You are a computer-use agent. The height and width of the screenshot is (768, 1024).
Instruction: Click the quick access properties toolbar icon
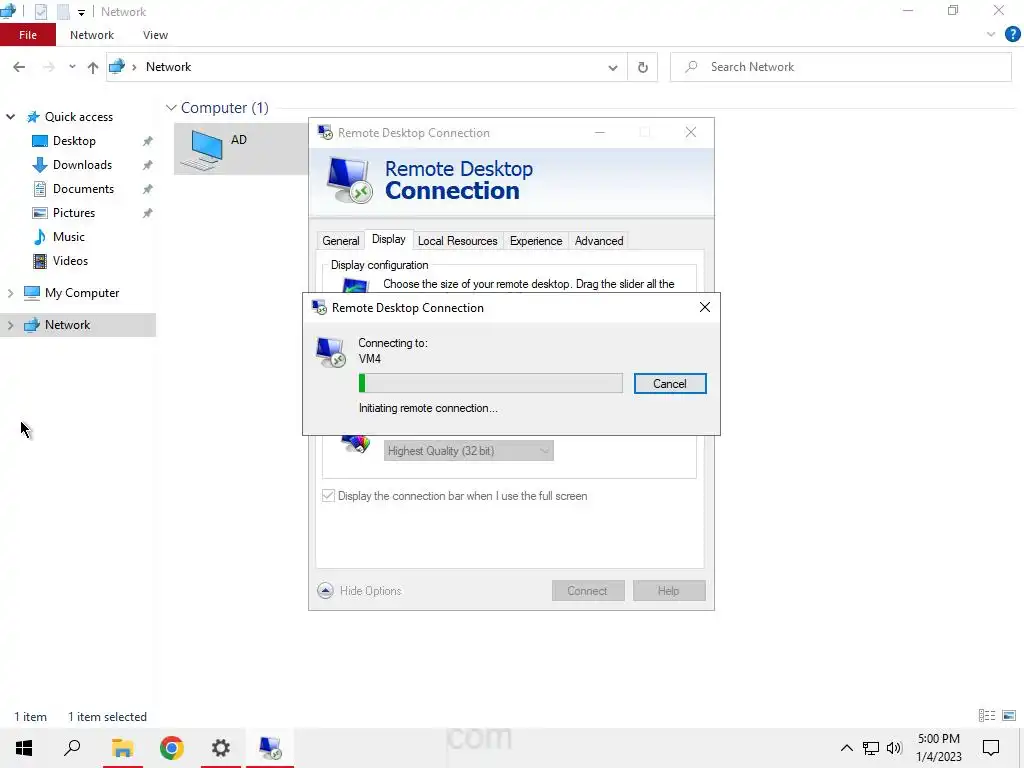[x=40, y=11]
